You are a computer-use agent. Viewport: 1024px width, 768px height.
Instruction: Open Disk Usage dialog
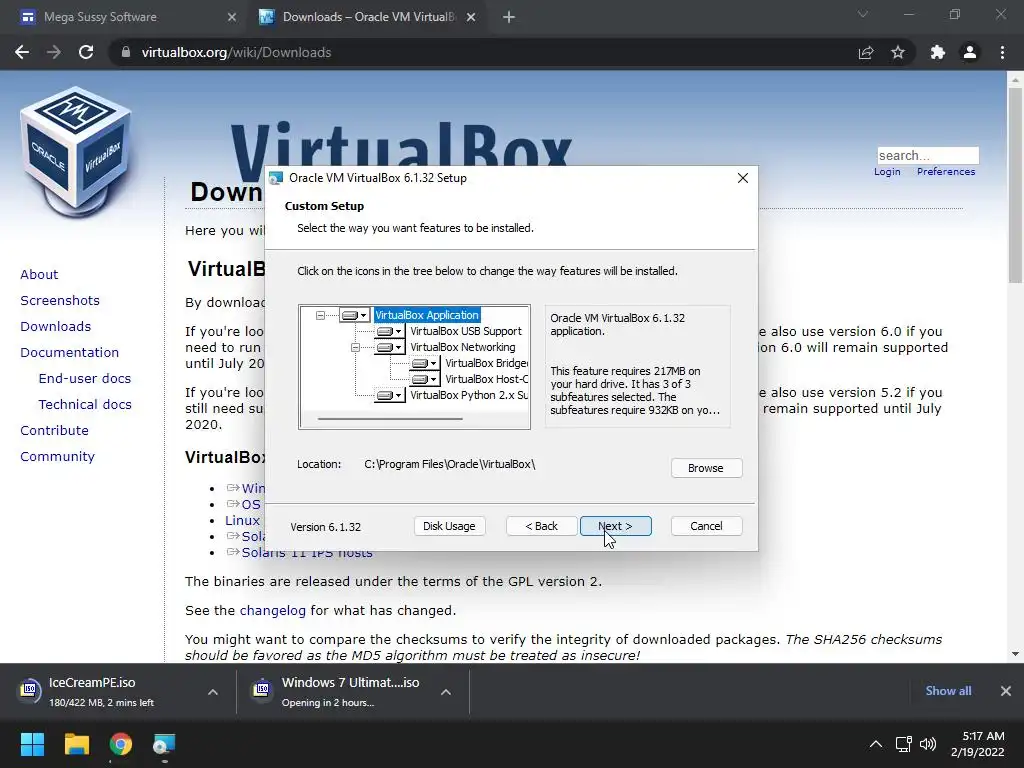click(449, 526)
